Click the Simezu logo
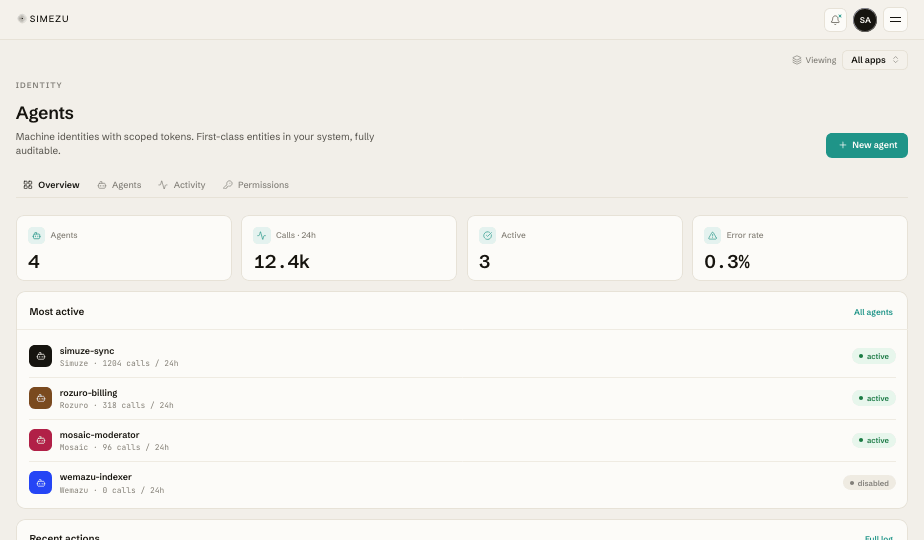Image resolution: width=924 pixels, height=540 pixels. tap(43, 19)
